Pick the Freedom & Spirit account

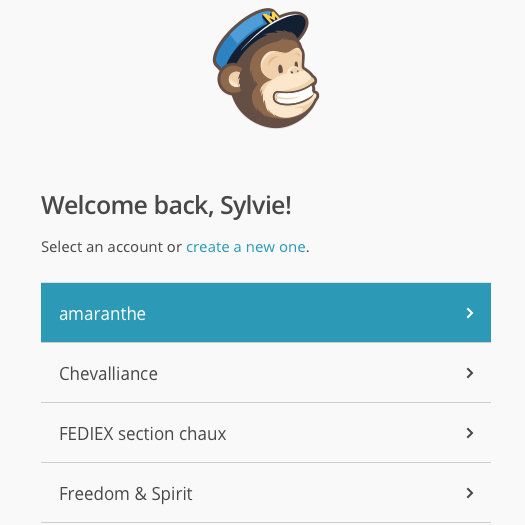[x=266, y=493]
